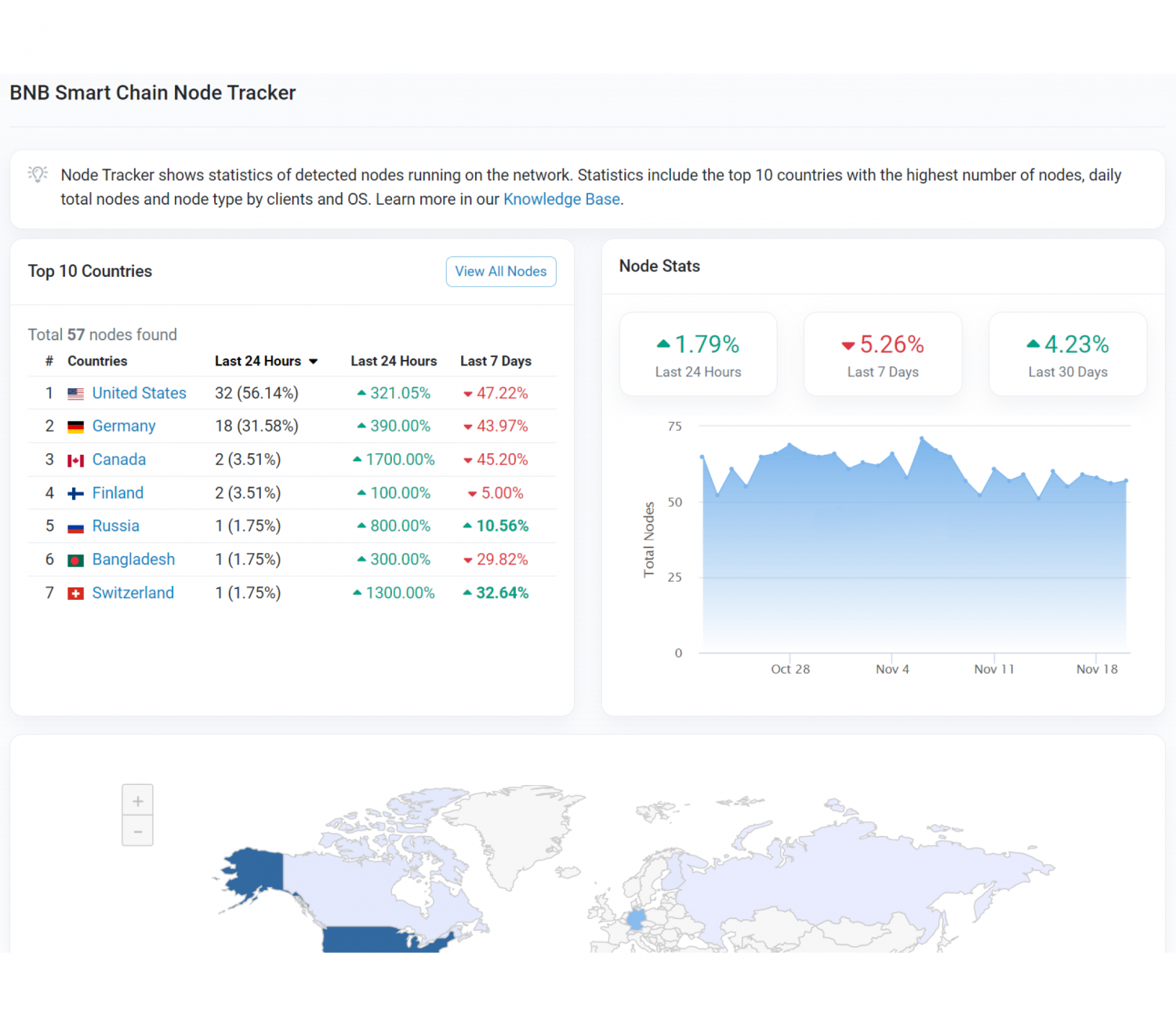
Task: Open the Knowledge Base link
Action: 561,199
